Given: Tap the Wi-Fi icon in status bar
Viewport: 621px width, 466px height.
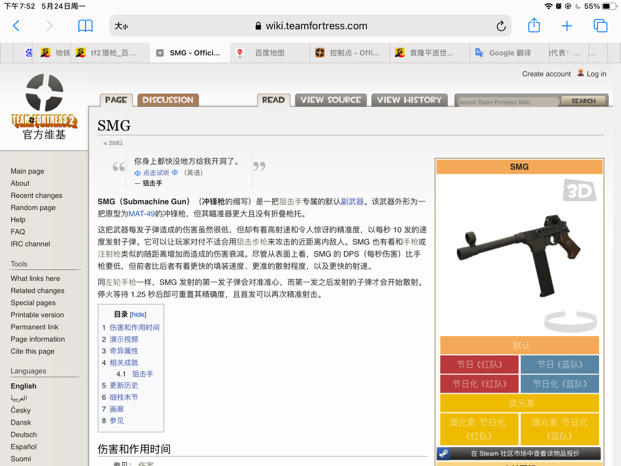Looking at the screenshot, I should pos(548,6).
